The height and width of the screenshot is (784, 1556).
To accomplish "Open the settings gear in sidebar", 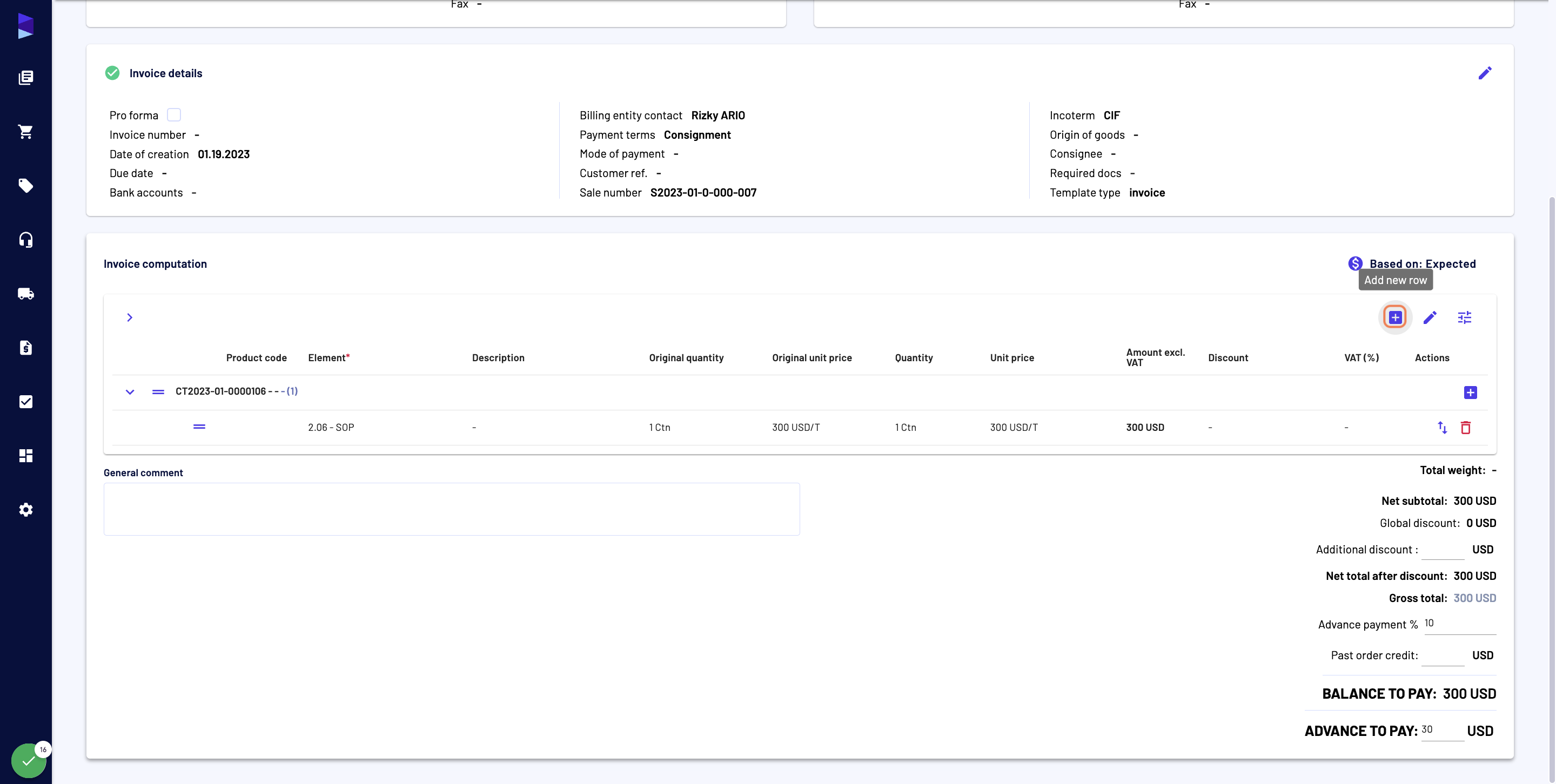I will (x=25, y=510).
